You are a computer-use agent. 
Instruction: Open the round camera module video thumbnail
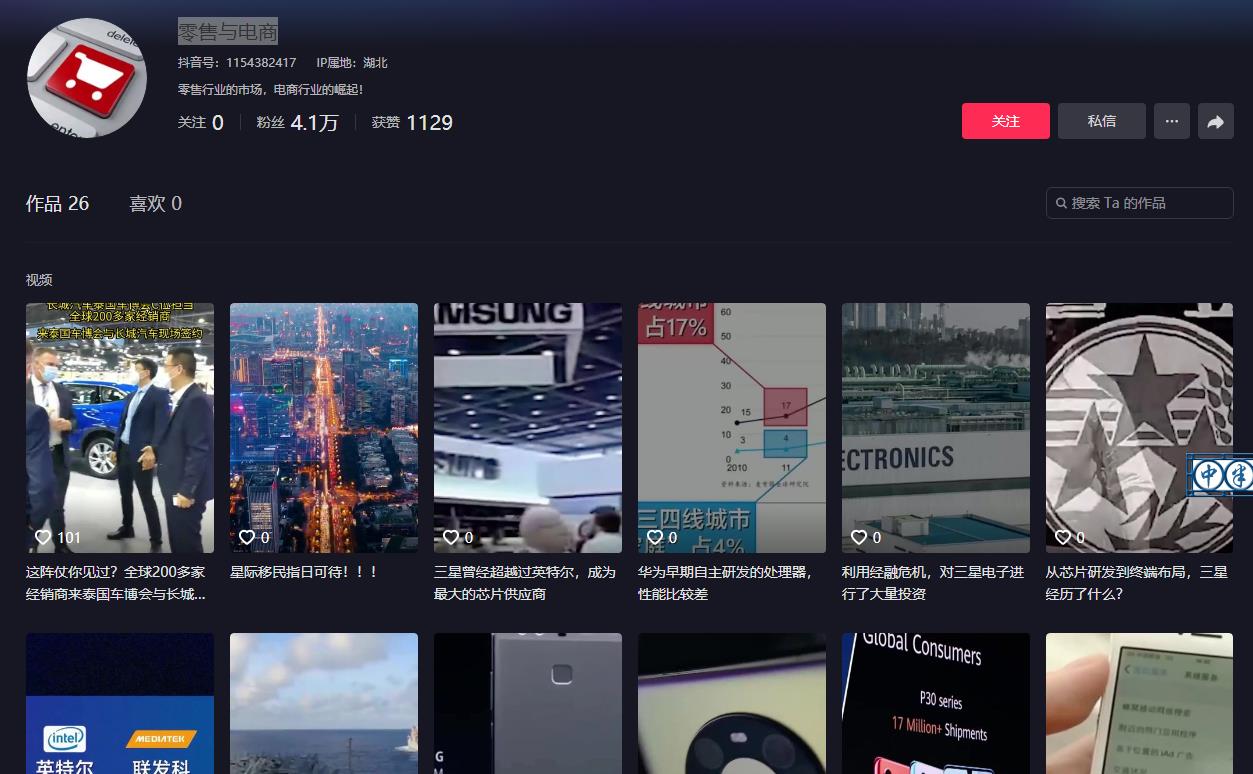click(x=732, y=703)
